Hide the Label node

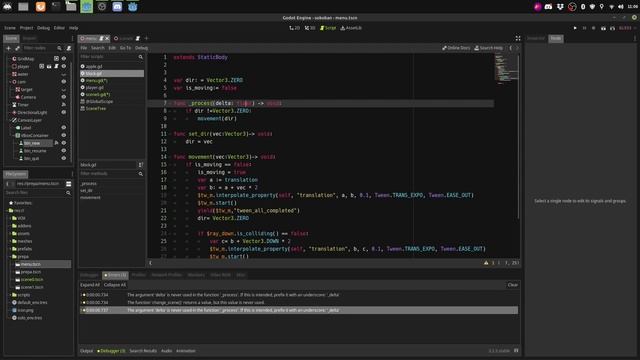[x=64, y=128]
